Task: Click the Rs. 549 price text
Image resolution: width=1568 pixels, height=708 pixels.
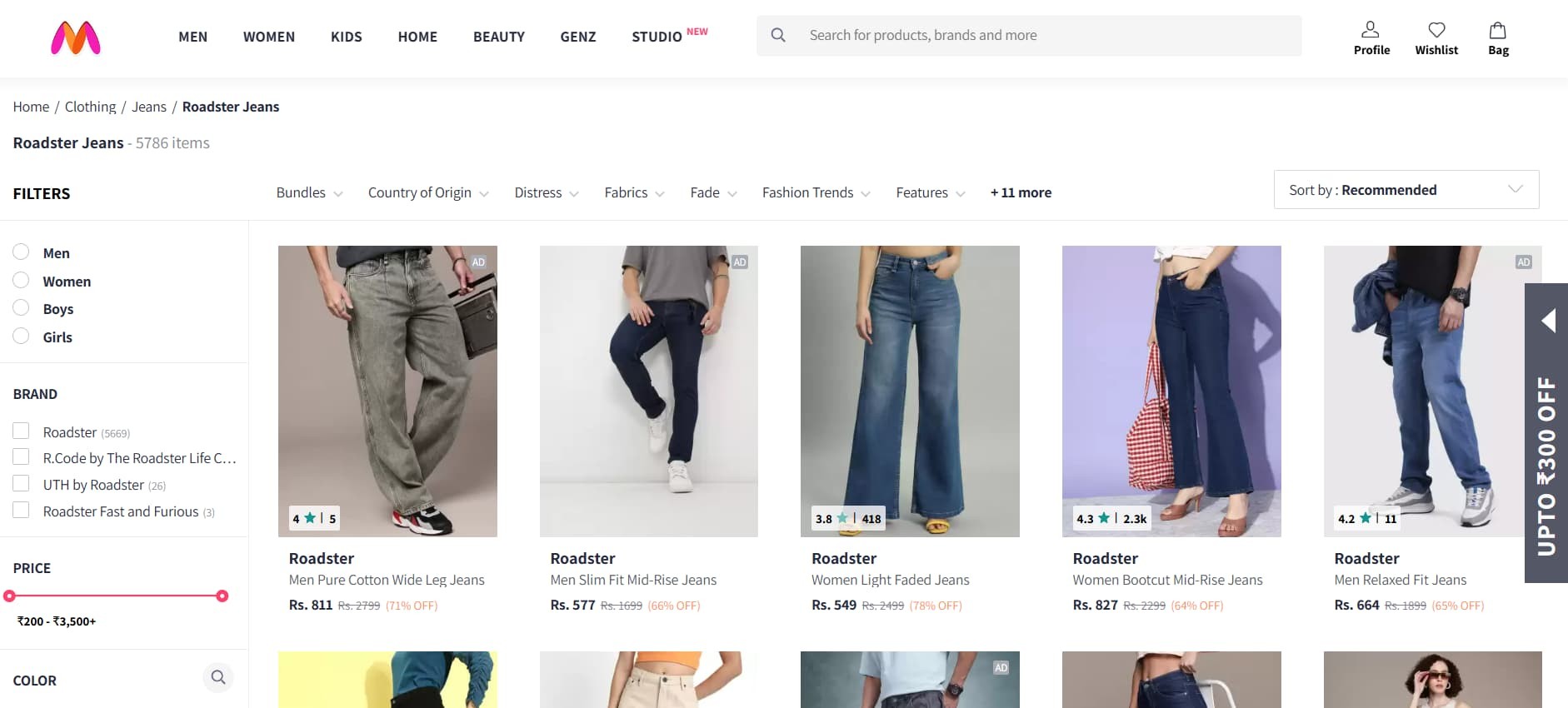Action: click(834, 605)
